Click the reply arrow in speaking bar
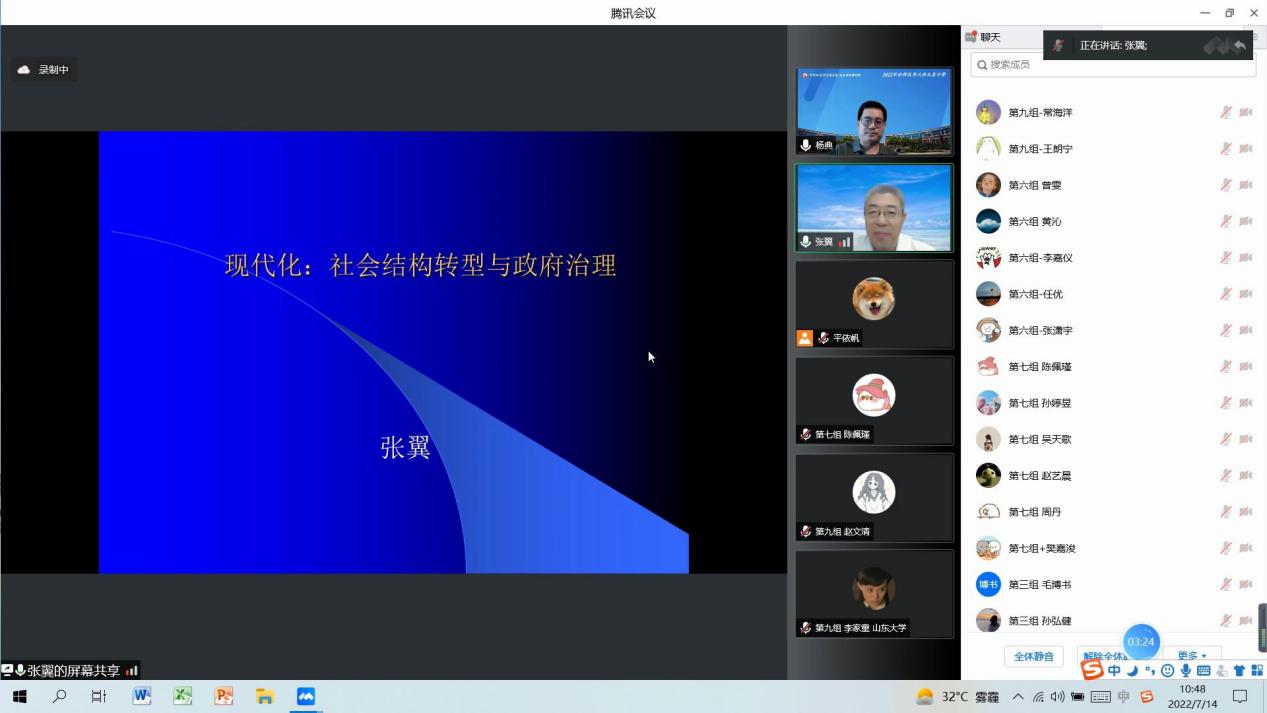This screenshot has width=1267, height=713. [1239, 46]
